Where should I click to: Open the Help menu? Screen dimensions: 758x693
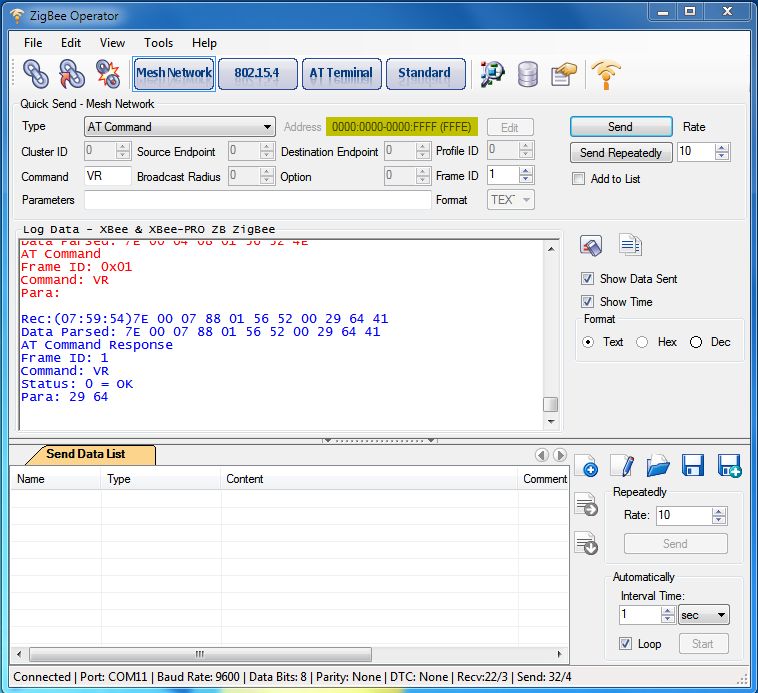(204, 43)
